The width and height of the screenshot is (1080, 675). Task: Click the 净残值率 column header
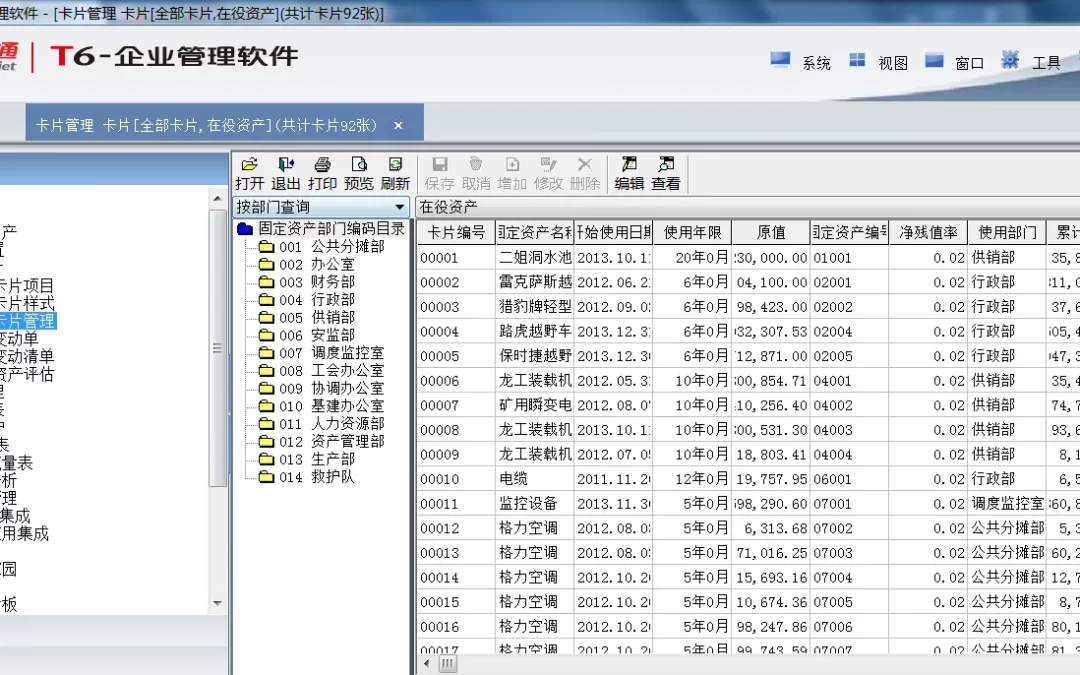tap(928, 233)
